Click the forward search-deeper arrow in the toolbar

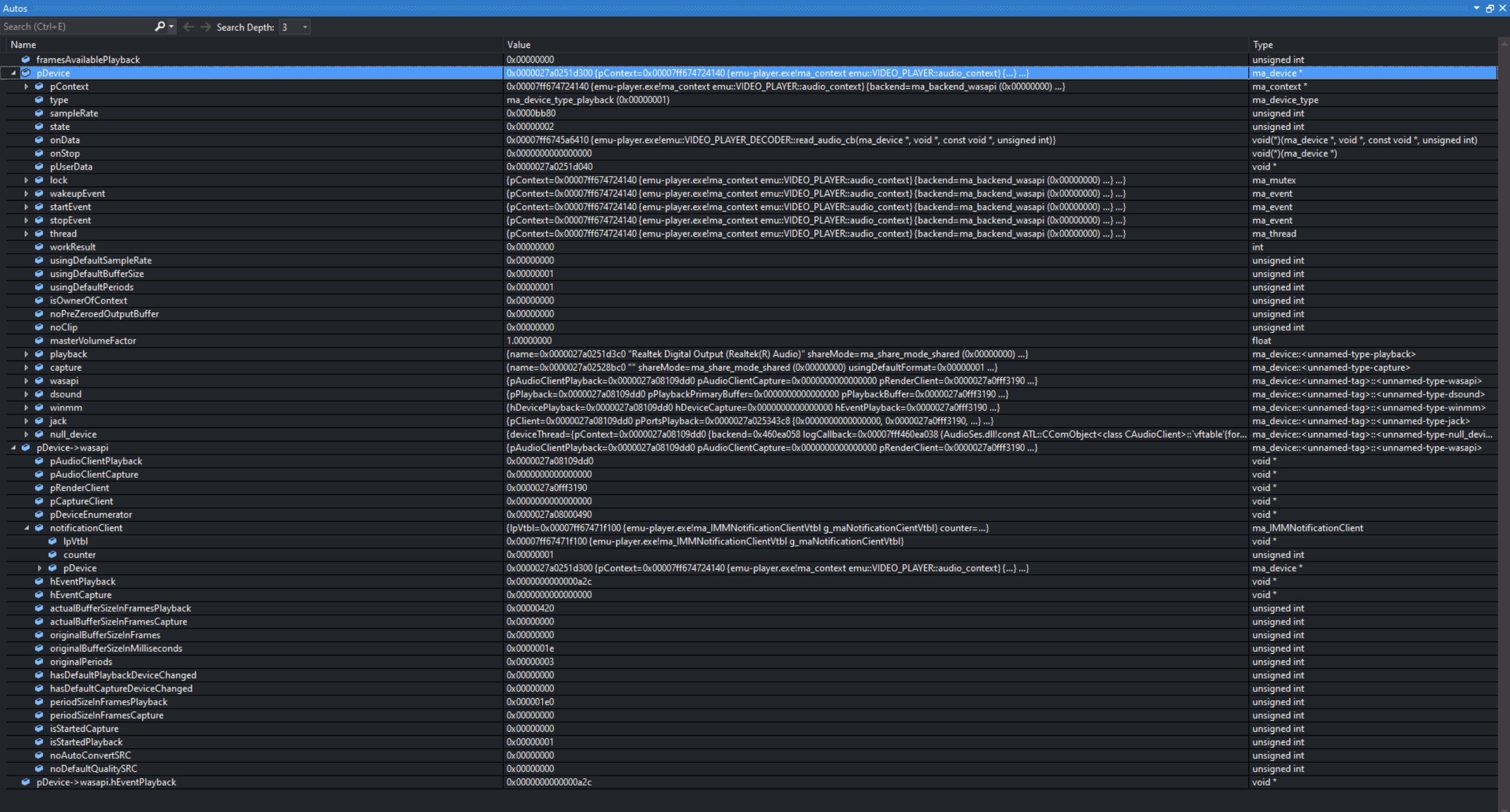tap(205, 26)
